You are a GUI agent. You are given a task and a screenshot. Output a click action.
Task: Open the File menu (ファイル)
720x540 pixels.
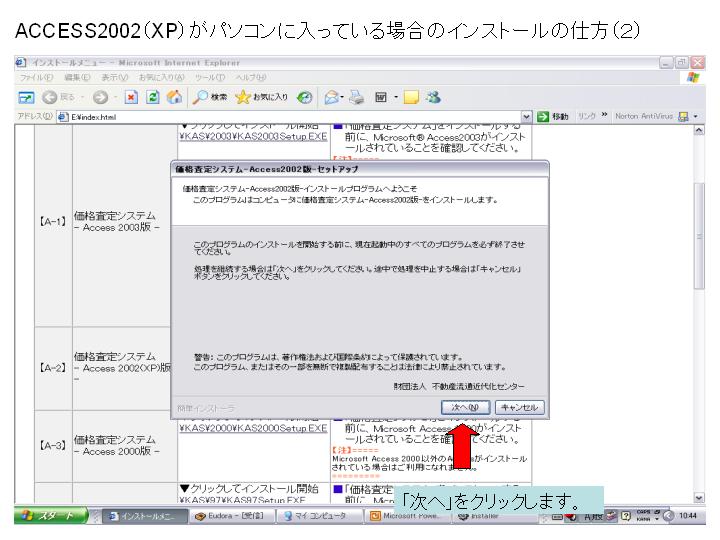point(36,78)
